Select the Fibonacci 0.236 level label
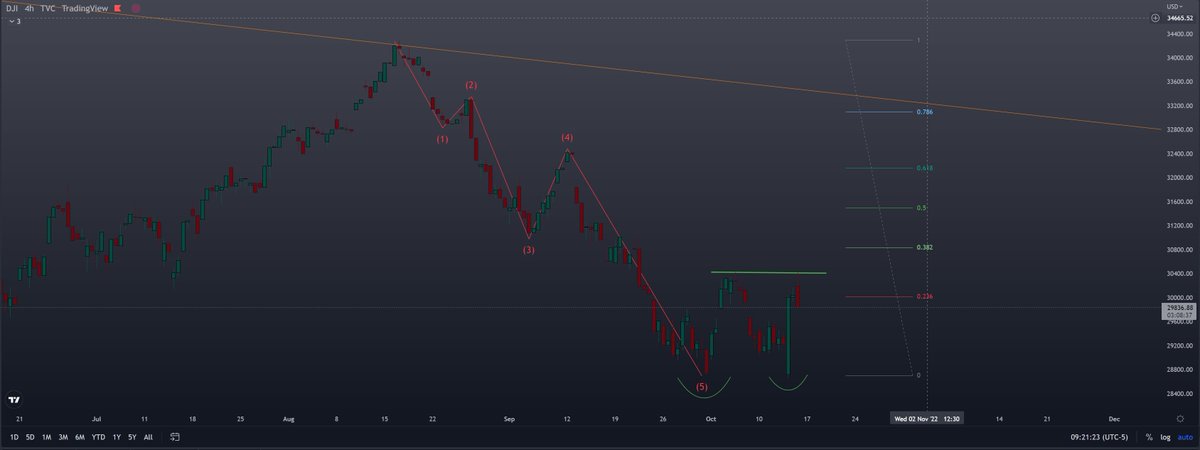 click(925, 296)
